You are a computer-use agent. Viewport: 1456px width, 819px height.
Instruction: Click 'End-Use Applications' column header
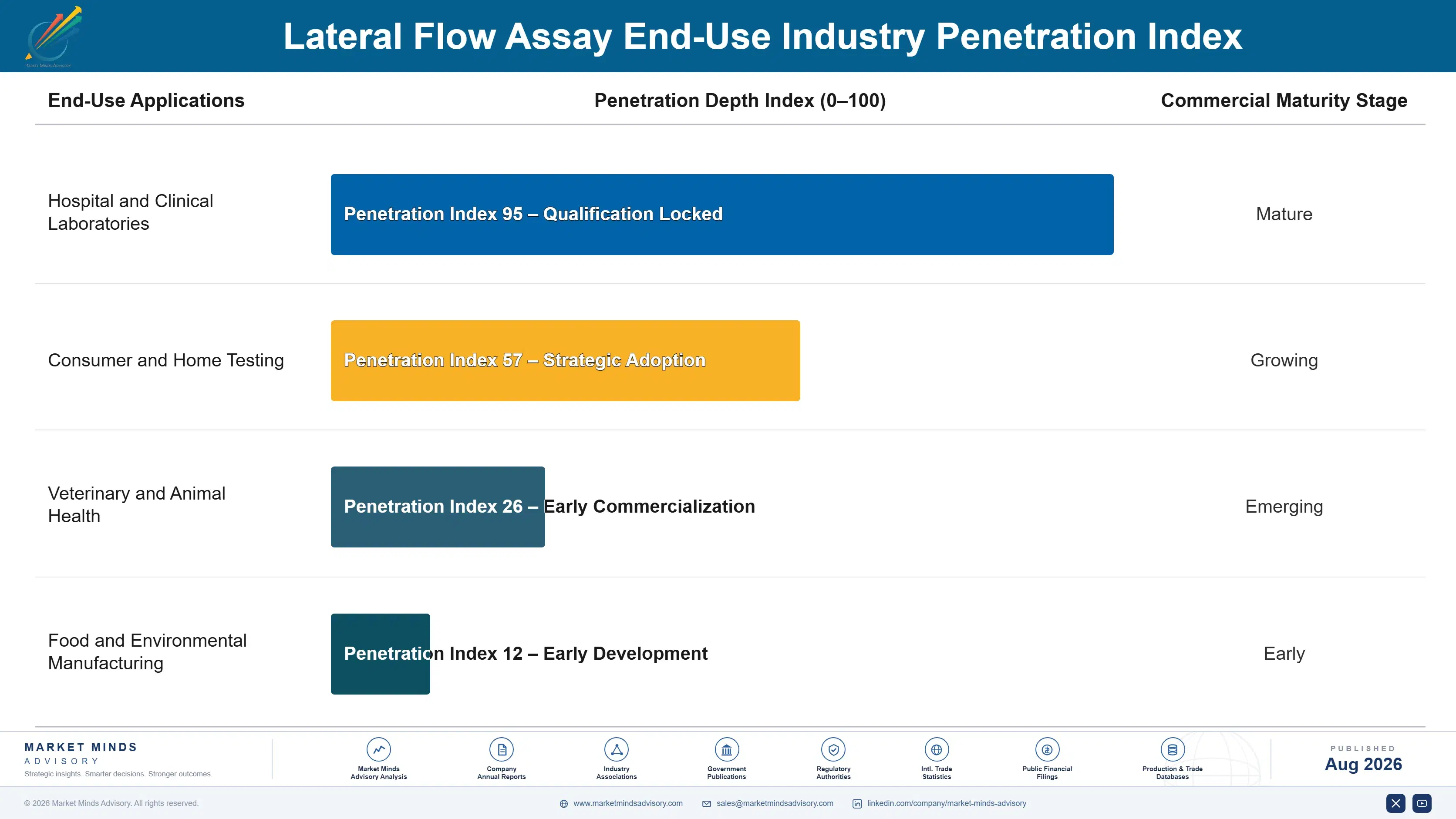[x=146, y=101]
